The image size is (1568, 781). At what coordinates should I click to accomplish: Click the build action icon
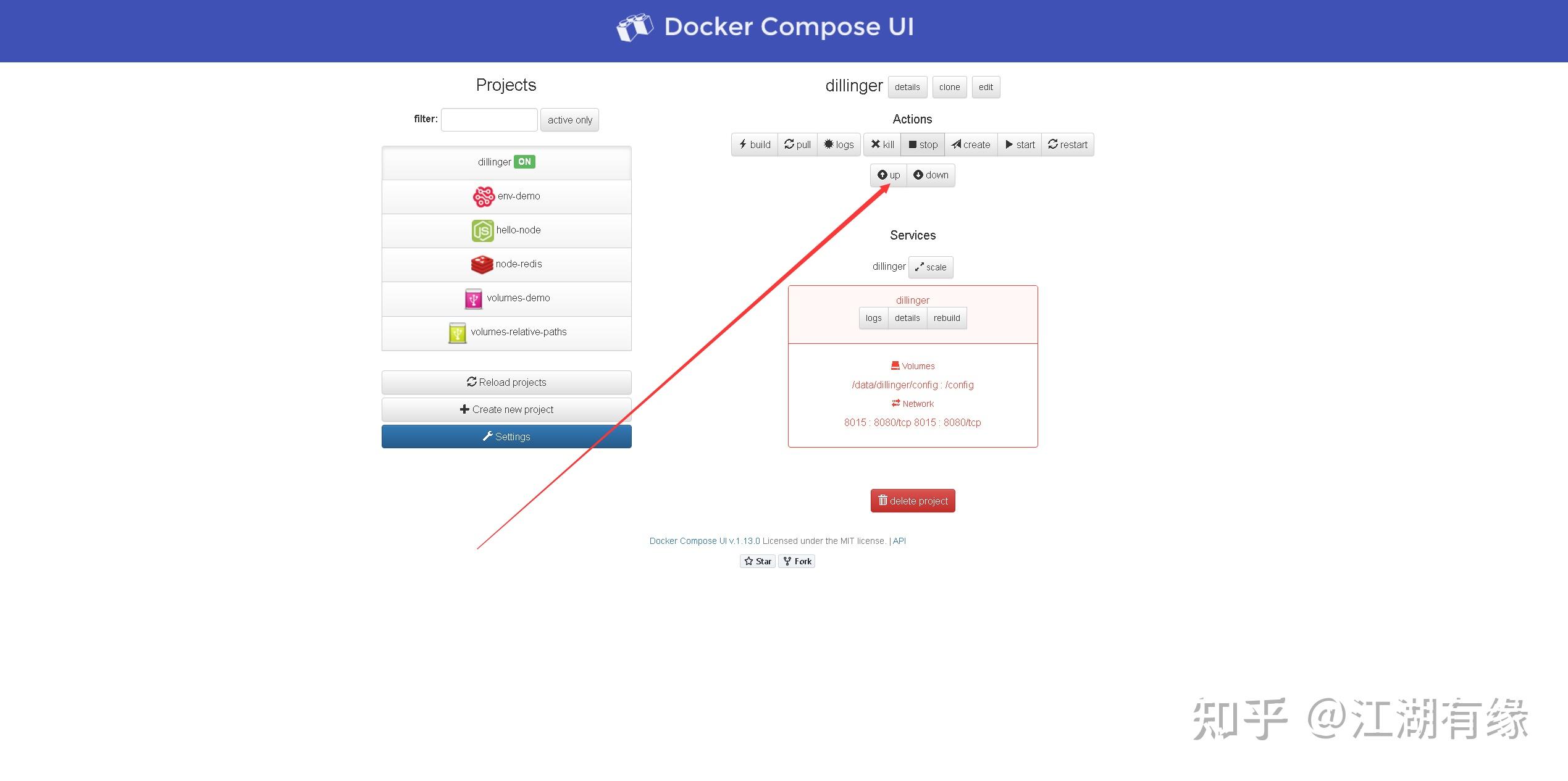pyautogui.click(x=754, y=144)
